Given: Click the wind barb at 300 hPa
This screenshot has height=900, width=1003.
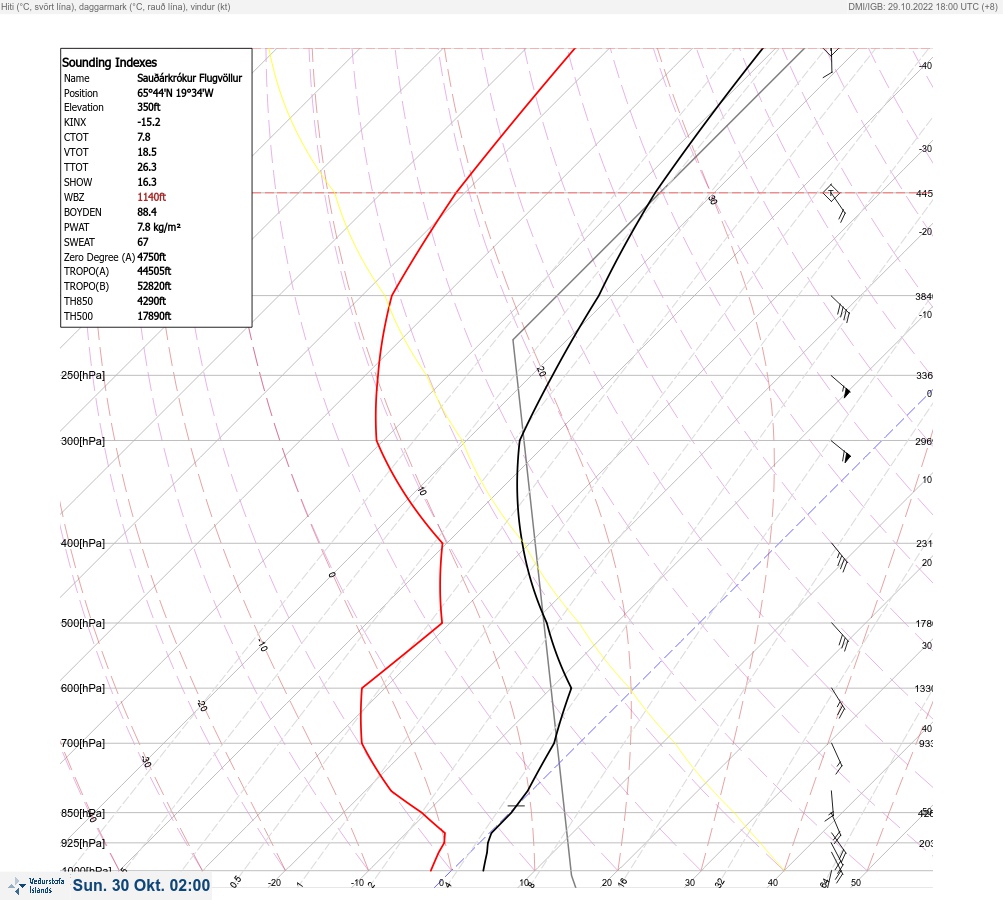Looking at the screenshot, I should [841, 452].
